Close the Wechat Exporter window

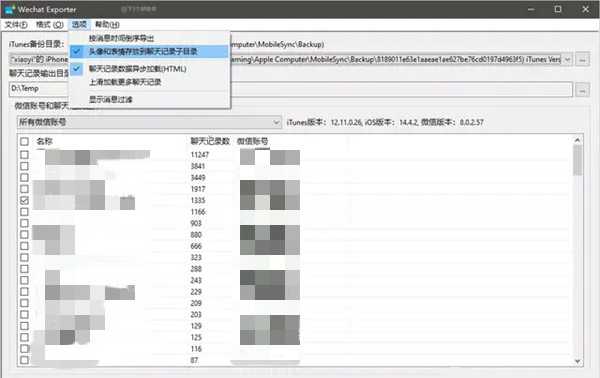coord(585,9)
